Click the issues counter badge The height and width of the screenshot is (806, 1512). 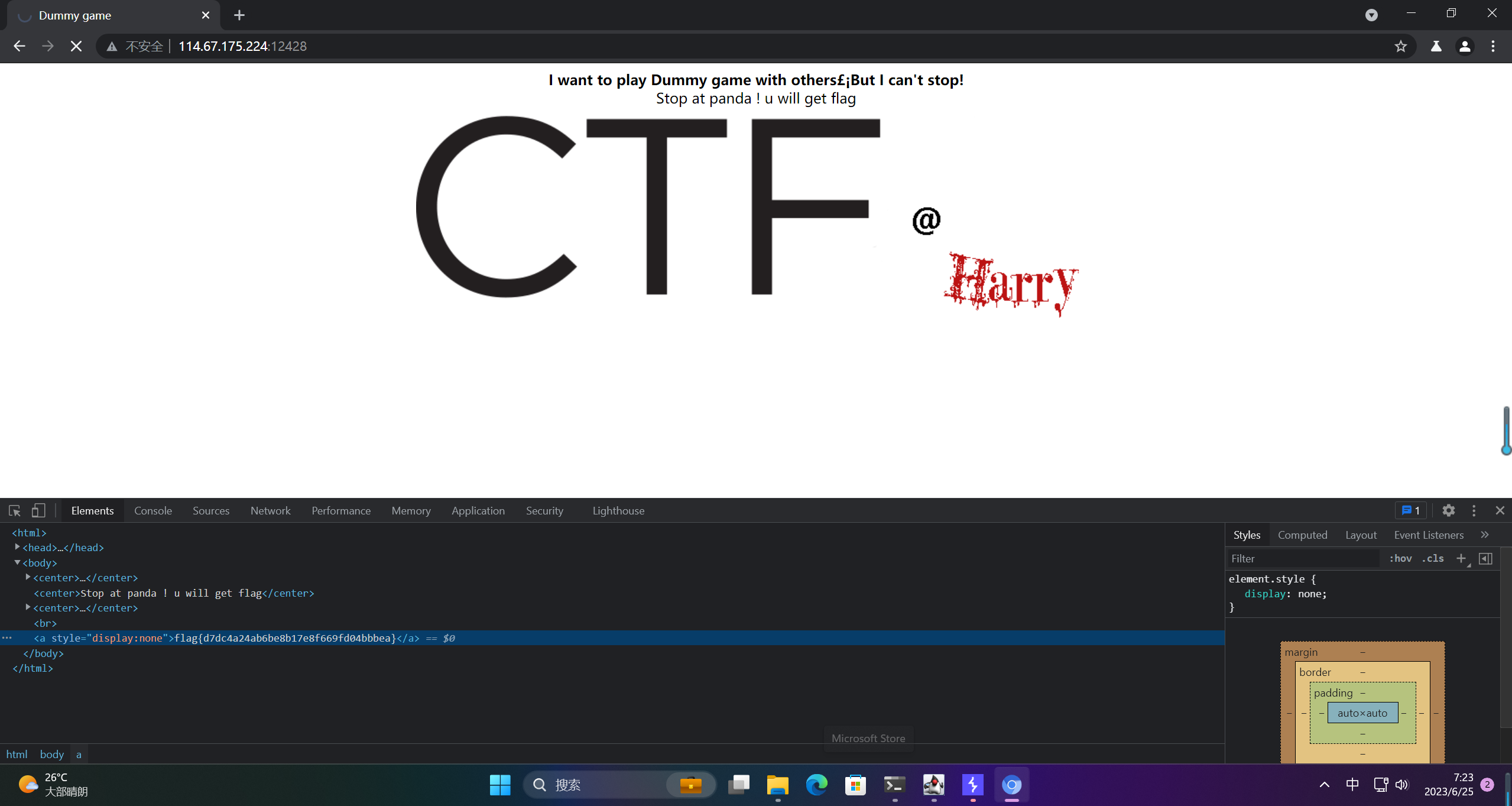coord(1411,510)
